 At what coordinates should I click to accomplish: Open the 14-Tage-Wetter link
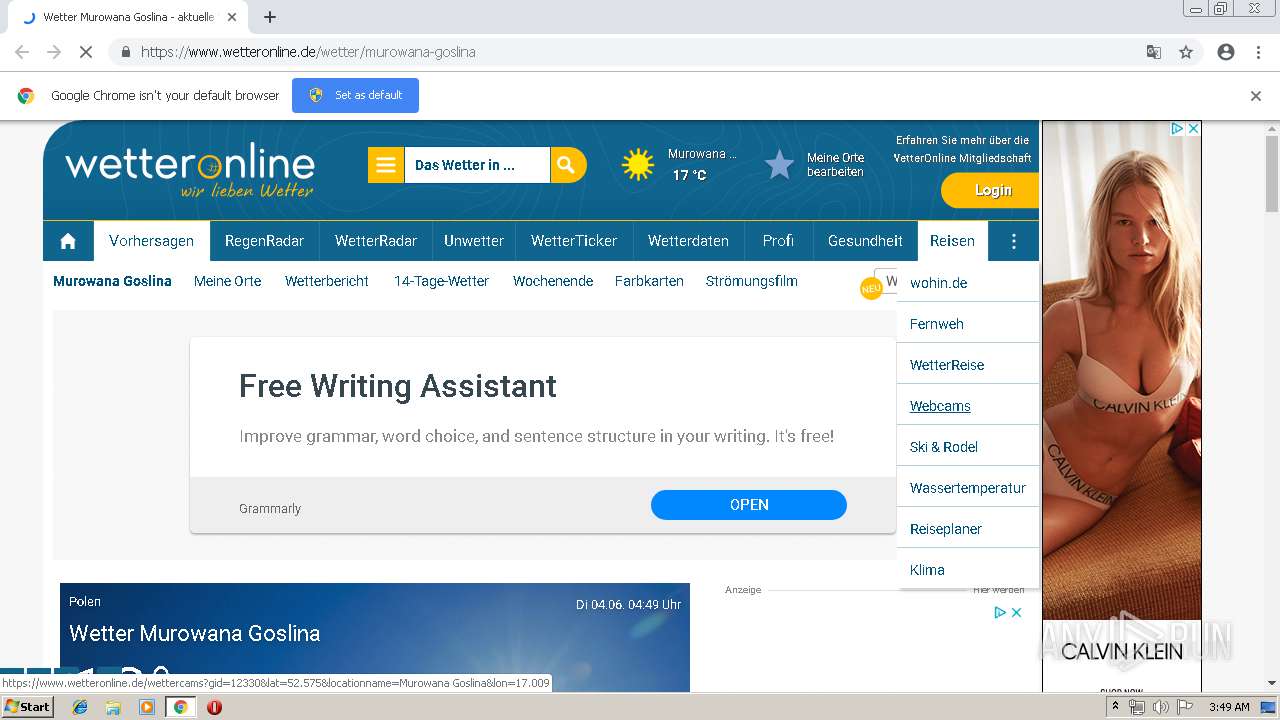[x=441, y=281]
